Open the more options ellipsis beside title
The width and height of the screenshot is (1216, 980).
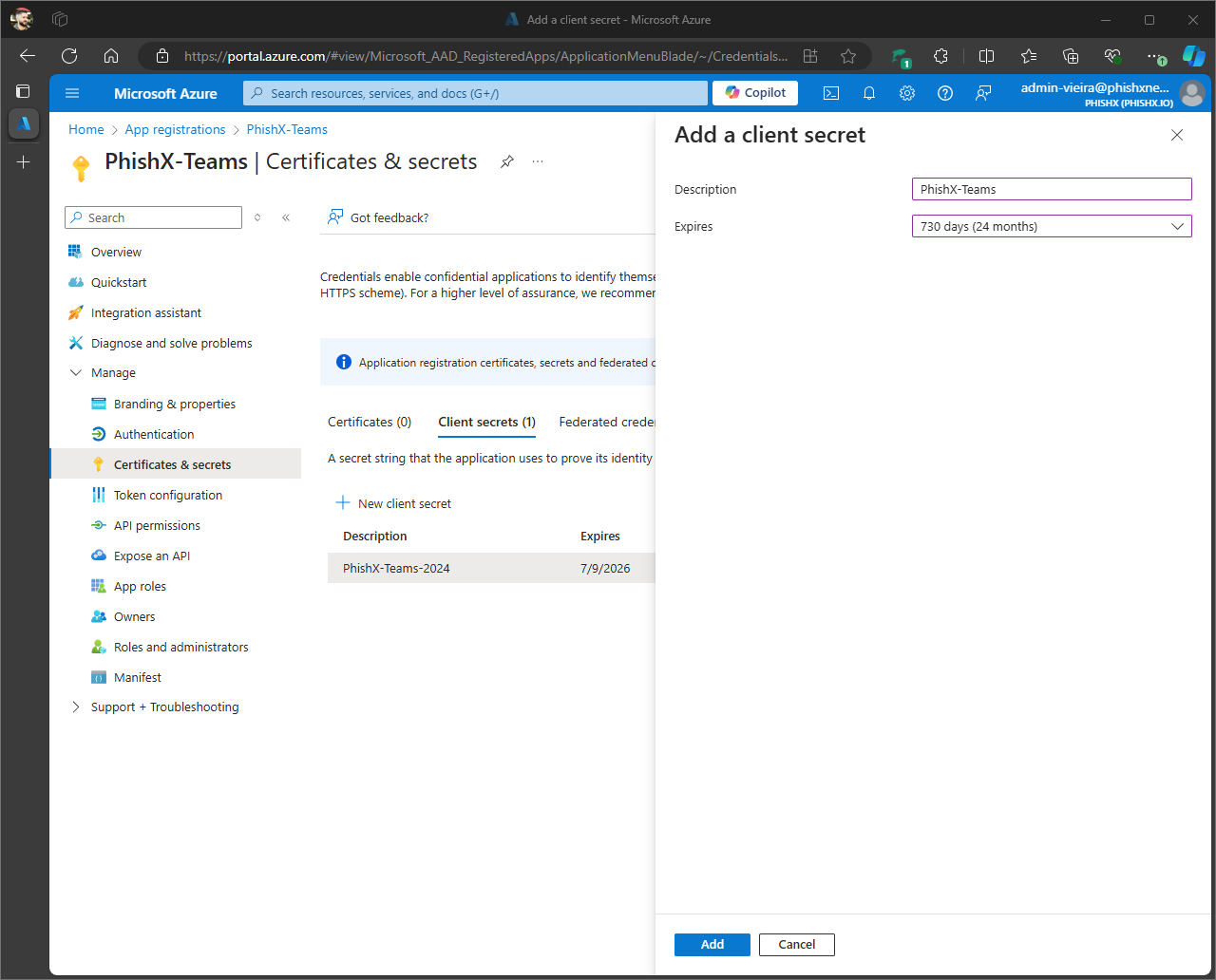[538, 161]
